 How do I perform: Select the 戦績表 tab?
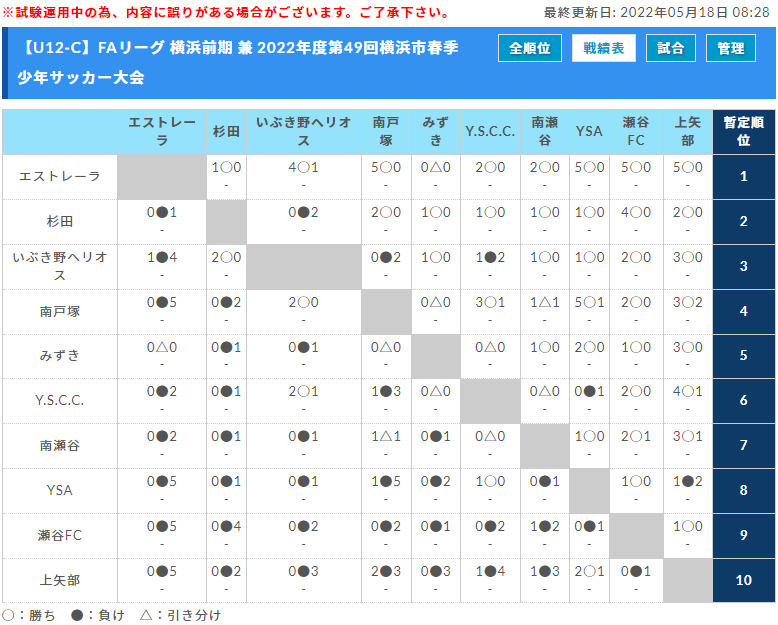pos(603,48)
